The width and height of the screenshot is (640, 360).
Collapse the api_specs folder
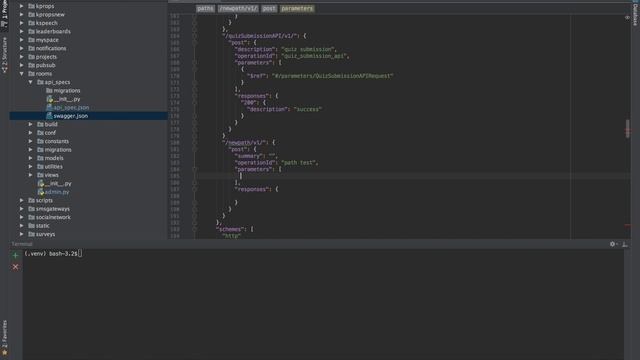click(x=31, y=82)
